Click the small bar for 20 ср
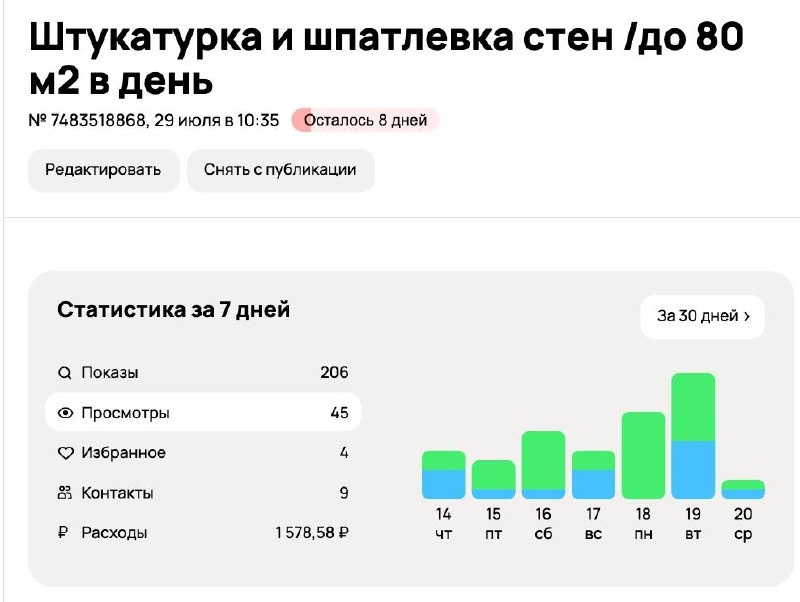Image resolution: width=800 pixels, height=602 pixels. [742, 490]
